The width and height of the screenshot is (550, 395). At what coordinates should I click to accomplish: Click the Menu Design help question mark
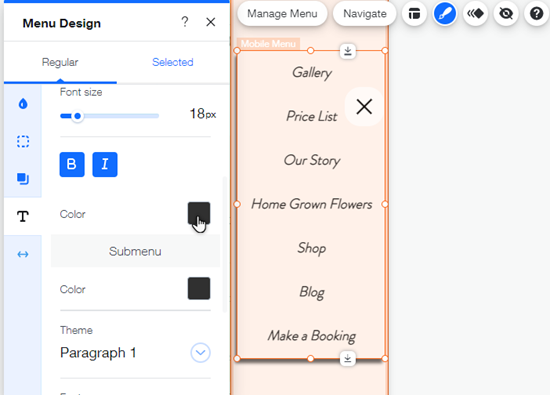(185, 22)
